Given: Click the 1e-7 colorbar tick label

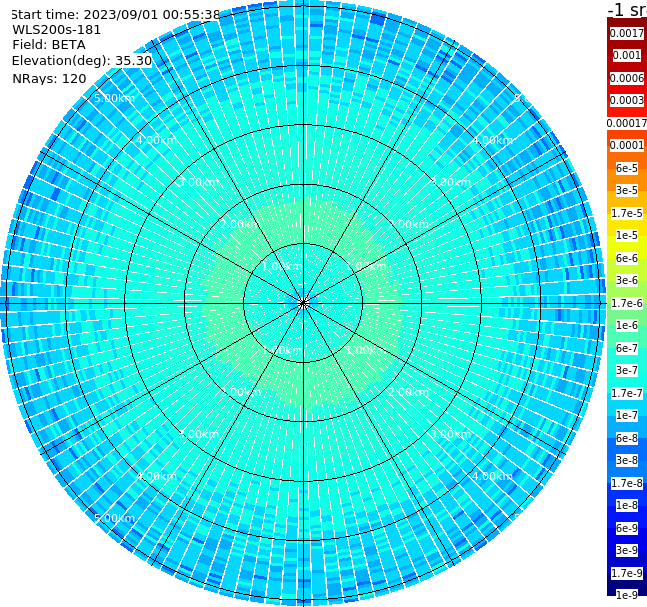Looking at the screenshot, I should (627, 415).
